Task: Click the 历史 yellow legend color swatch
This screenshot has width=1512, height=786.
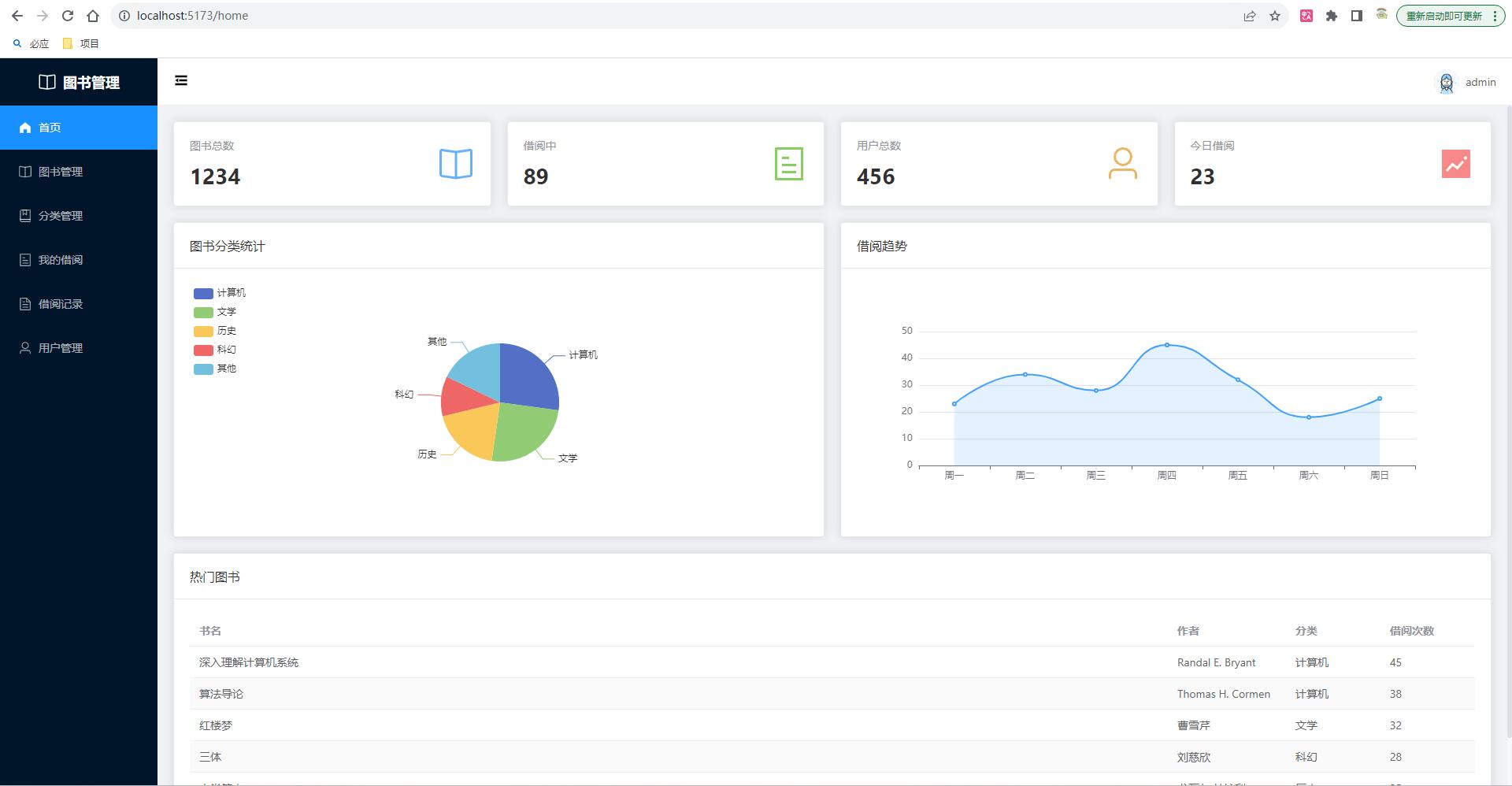Action: (203, 332)
